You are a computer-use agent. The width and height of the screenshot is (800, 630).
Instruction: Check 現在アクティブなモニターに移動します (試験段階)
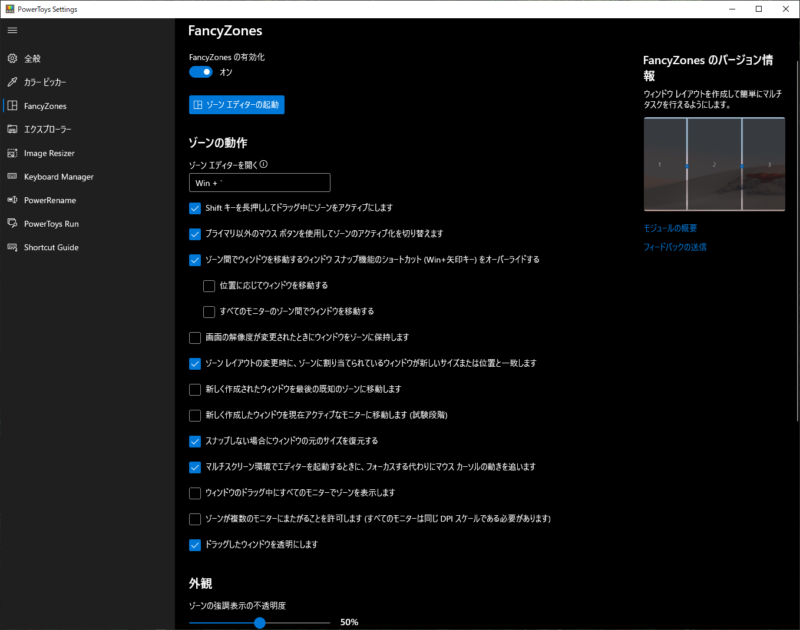tap(195, 415)
